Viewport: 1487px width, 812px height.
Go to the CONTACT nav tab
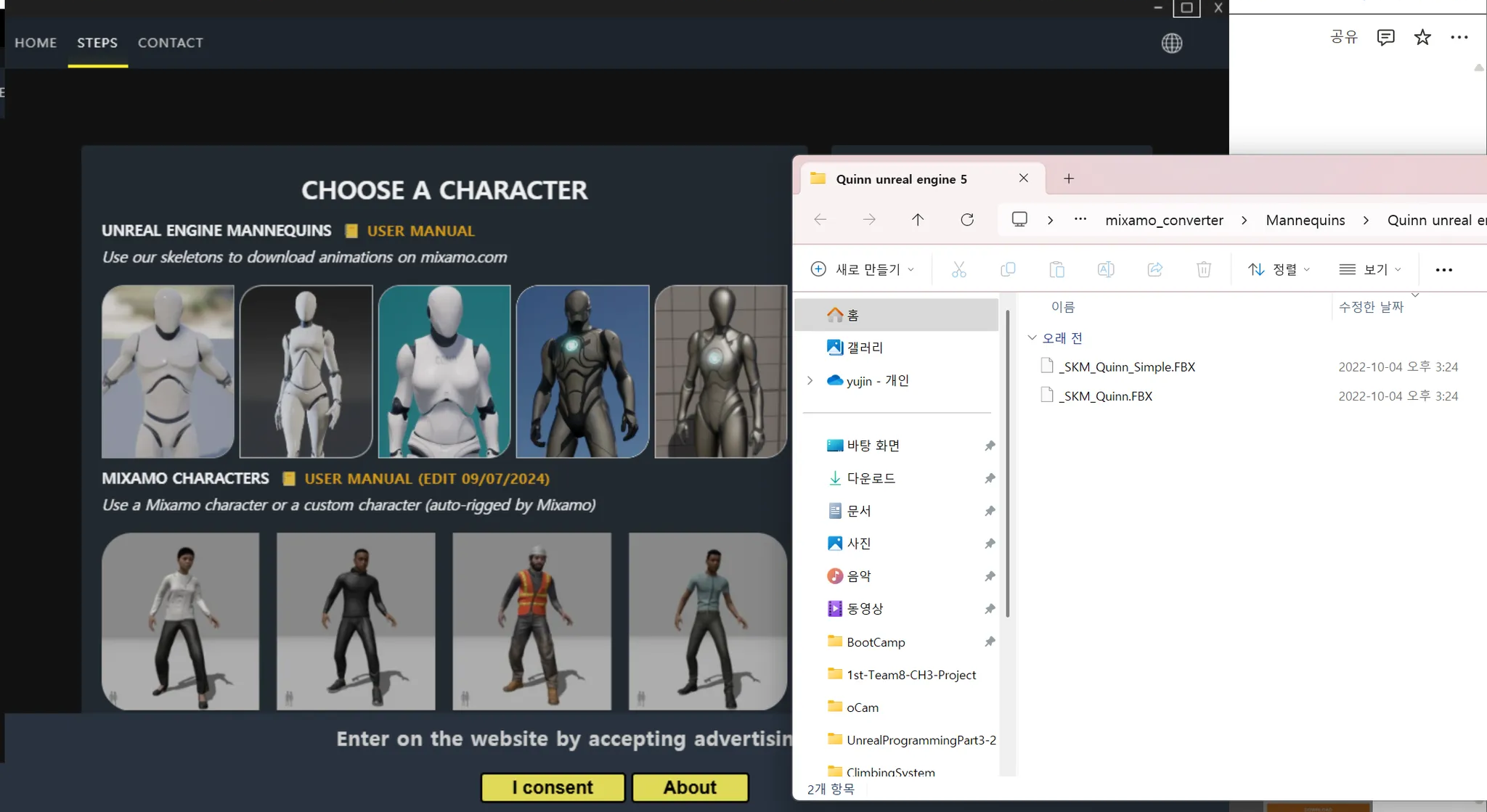point(171,43)
